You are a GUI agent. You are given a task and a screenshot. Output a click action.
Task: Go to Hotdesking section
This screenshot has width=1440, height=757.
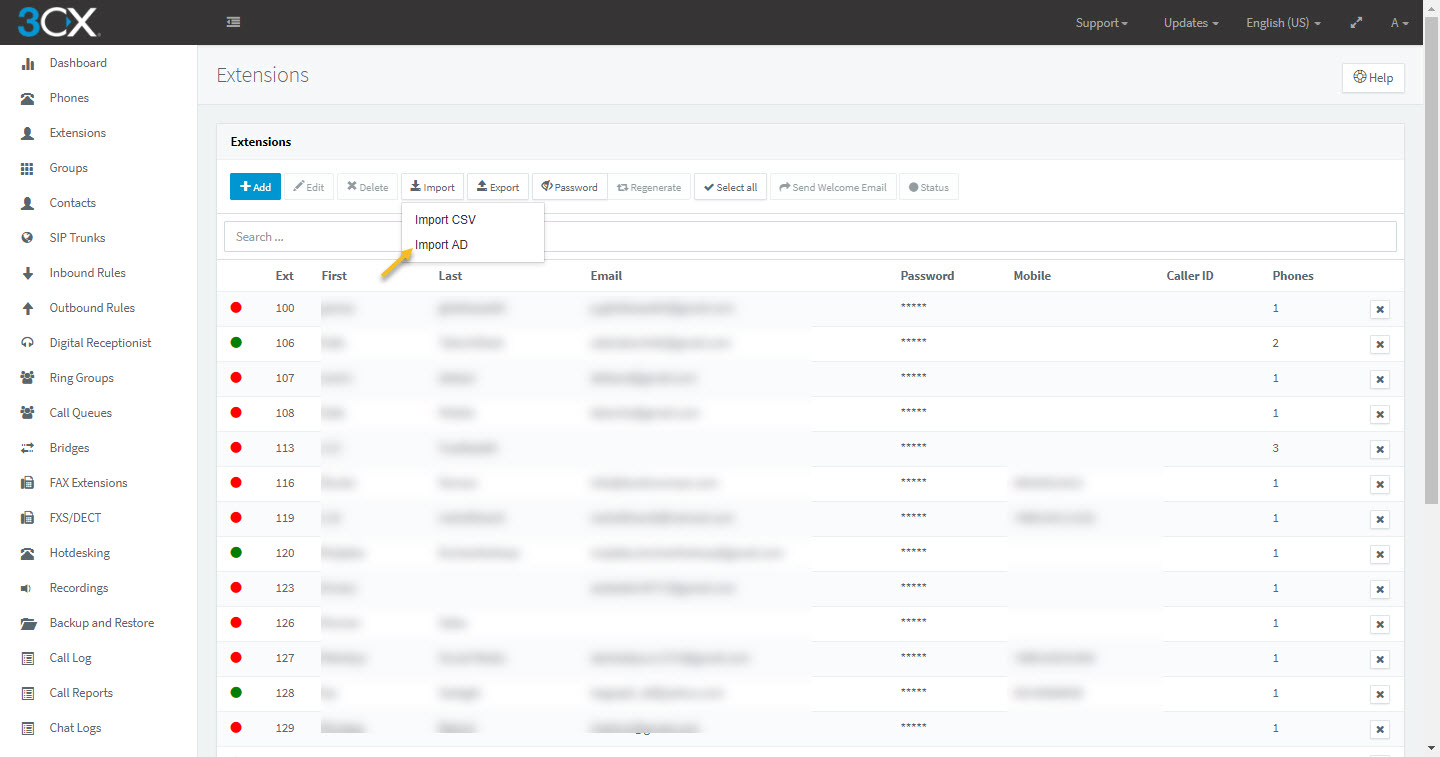pyautogui.click(x=79, y=553)
